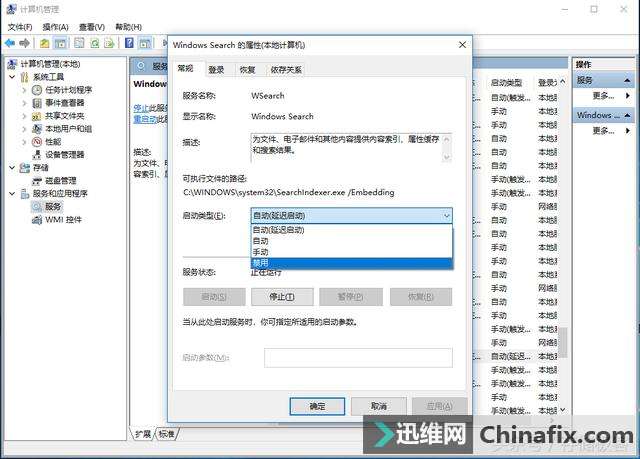Screen dimensions: 640x459
Task: Open the 查看(V) menu
Action: pos(92,27)
